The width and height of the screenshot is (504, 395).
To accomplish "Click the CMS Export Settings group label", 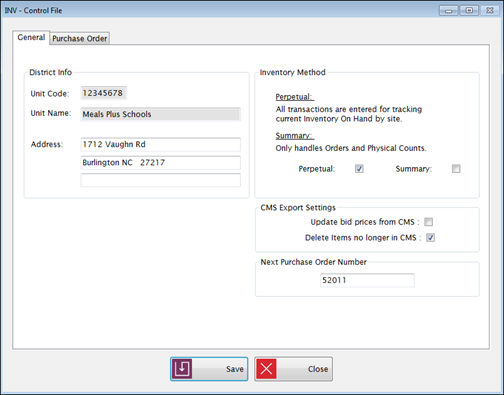I will coord(298,208).
